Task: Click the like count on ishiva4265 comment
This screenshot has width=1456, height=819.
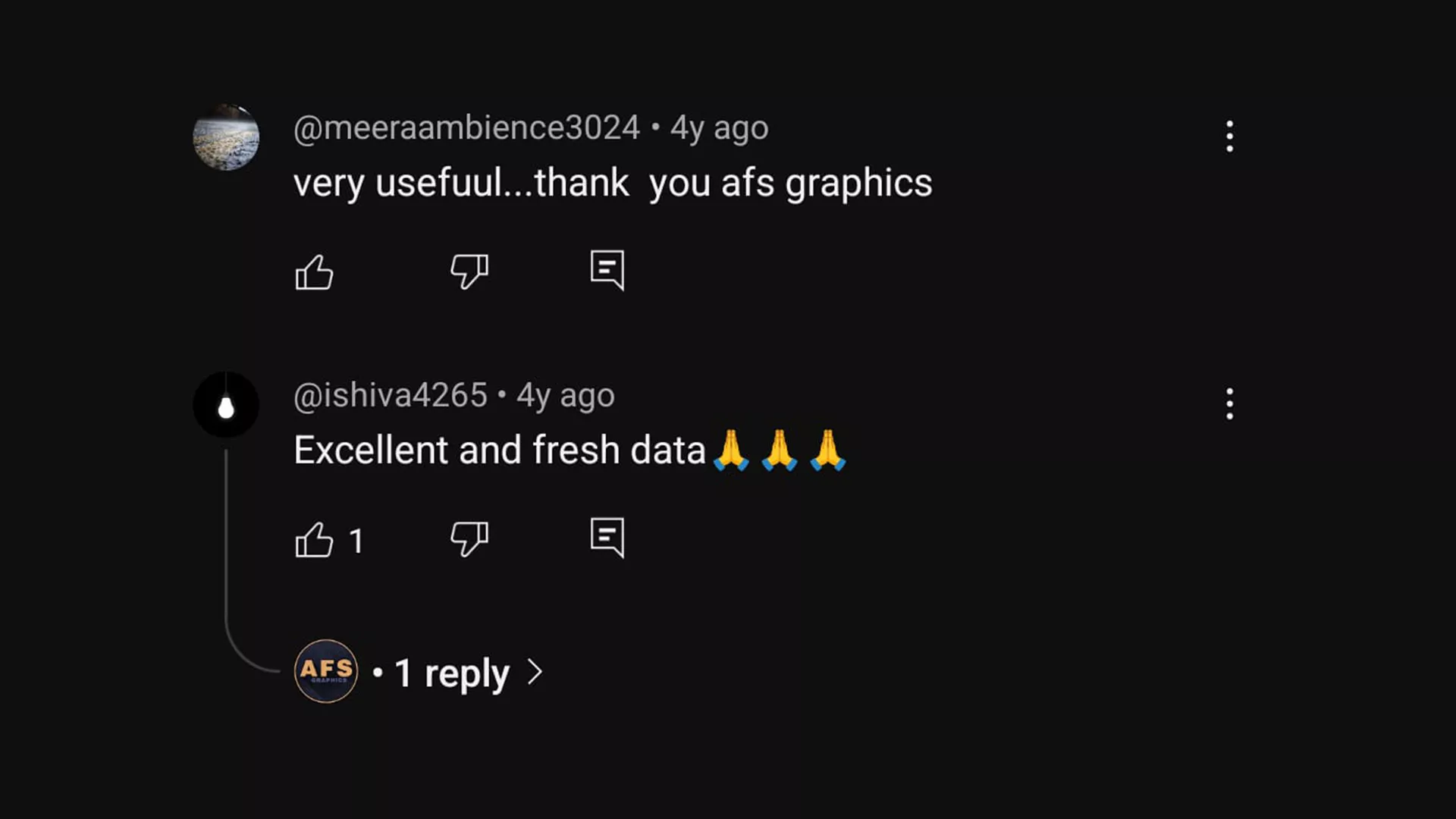Action: 356,541
